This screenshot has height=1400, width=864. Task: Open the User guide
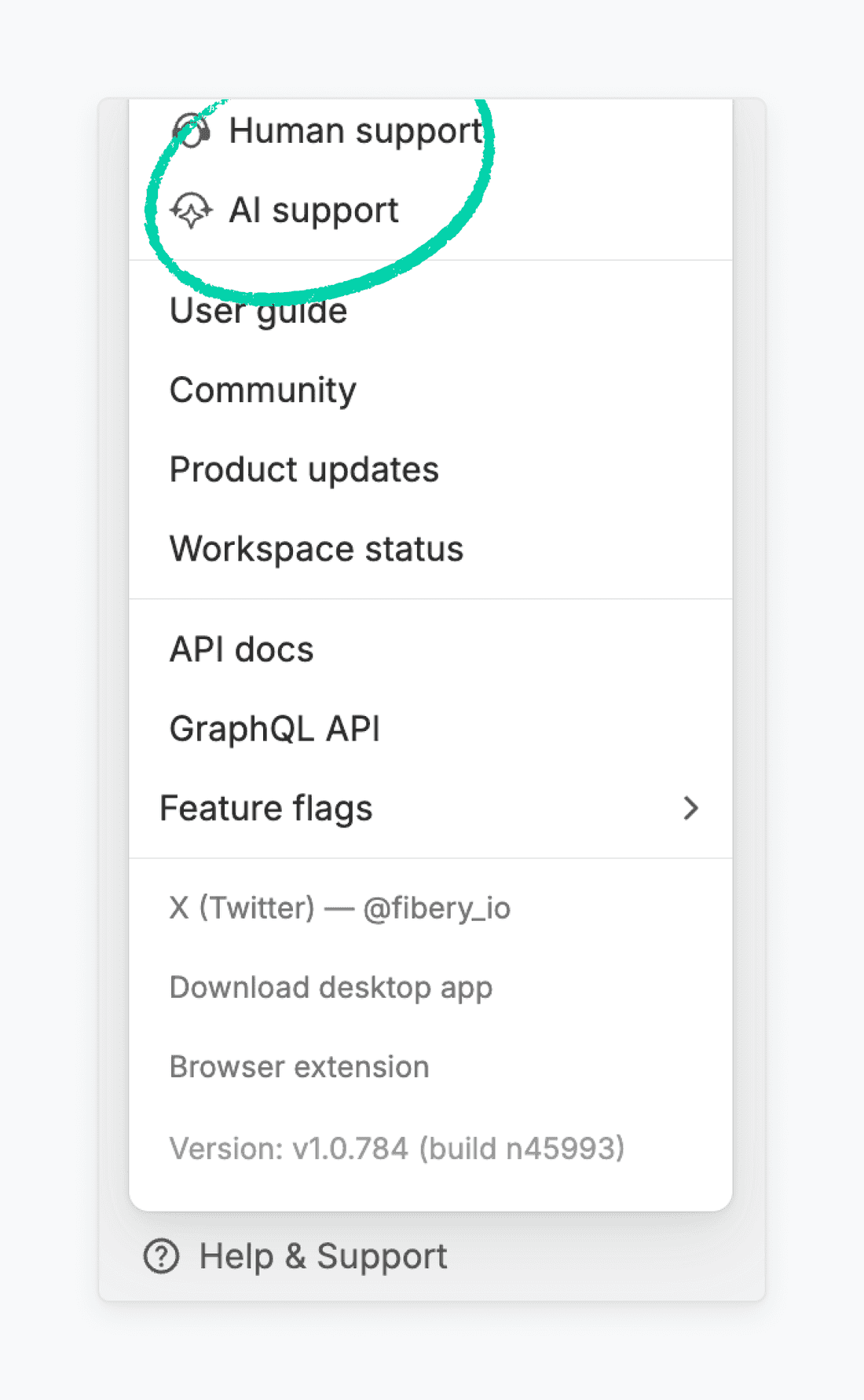(x=258, y=311)
